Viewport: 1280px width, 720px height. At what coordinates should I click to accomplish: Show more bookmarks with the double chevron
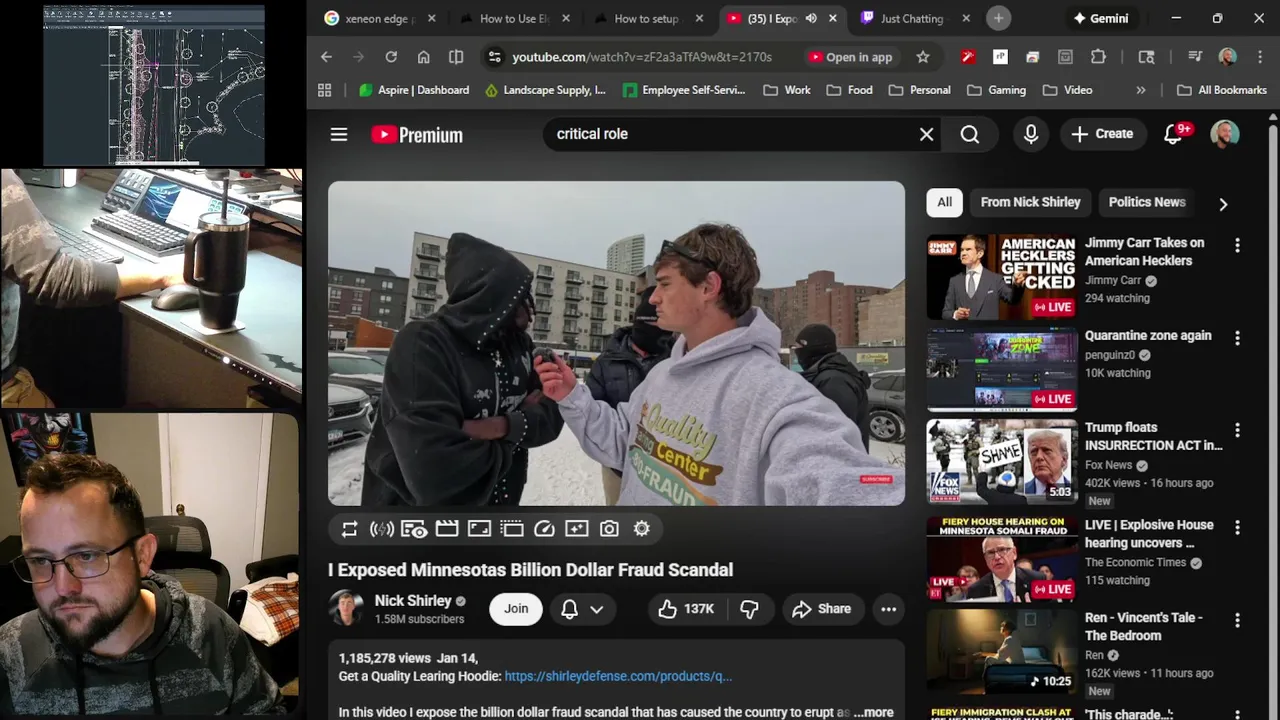pyautogui.click(x=1141, y=90)
